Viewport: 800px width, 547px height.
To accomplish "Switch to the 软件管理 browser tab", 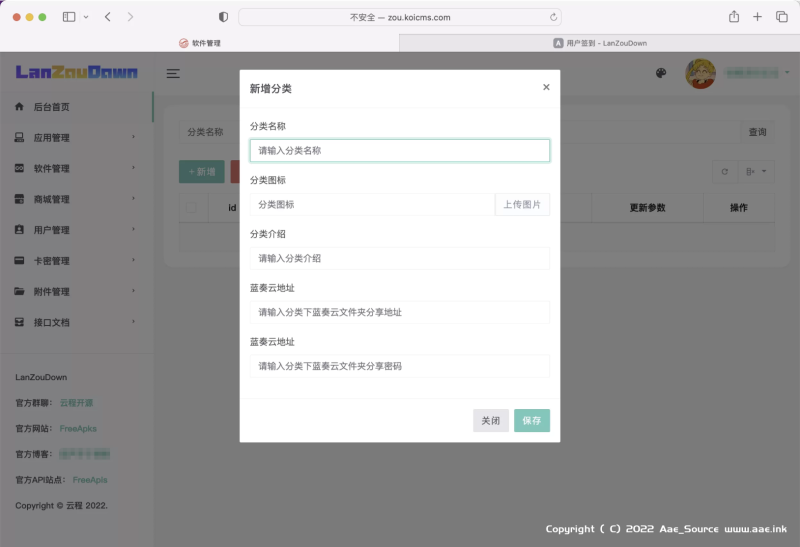I will click(x=199, y=43).
